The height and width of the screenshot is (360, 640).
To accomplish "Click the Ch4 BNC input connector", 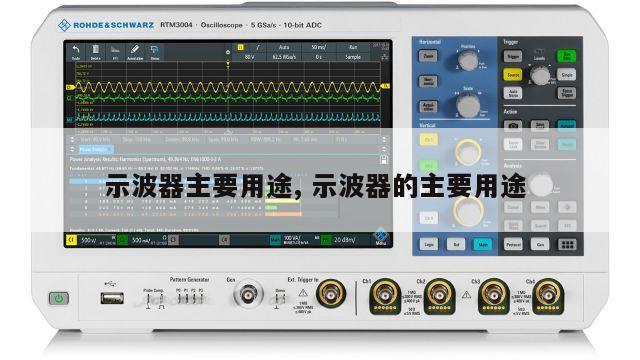I will (548, 296).
